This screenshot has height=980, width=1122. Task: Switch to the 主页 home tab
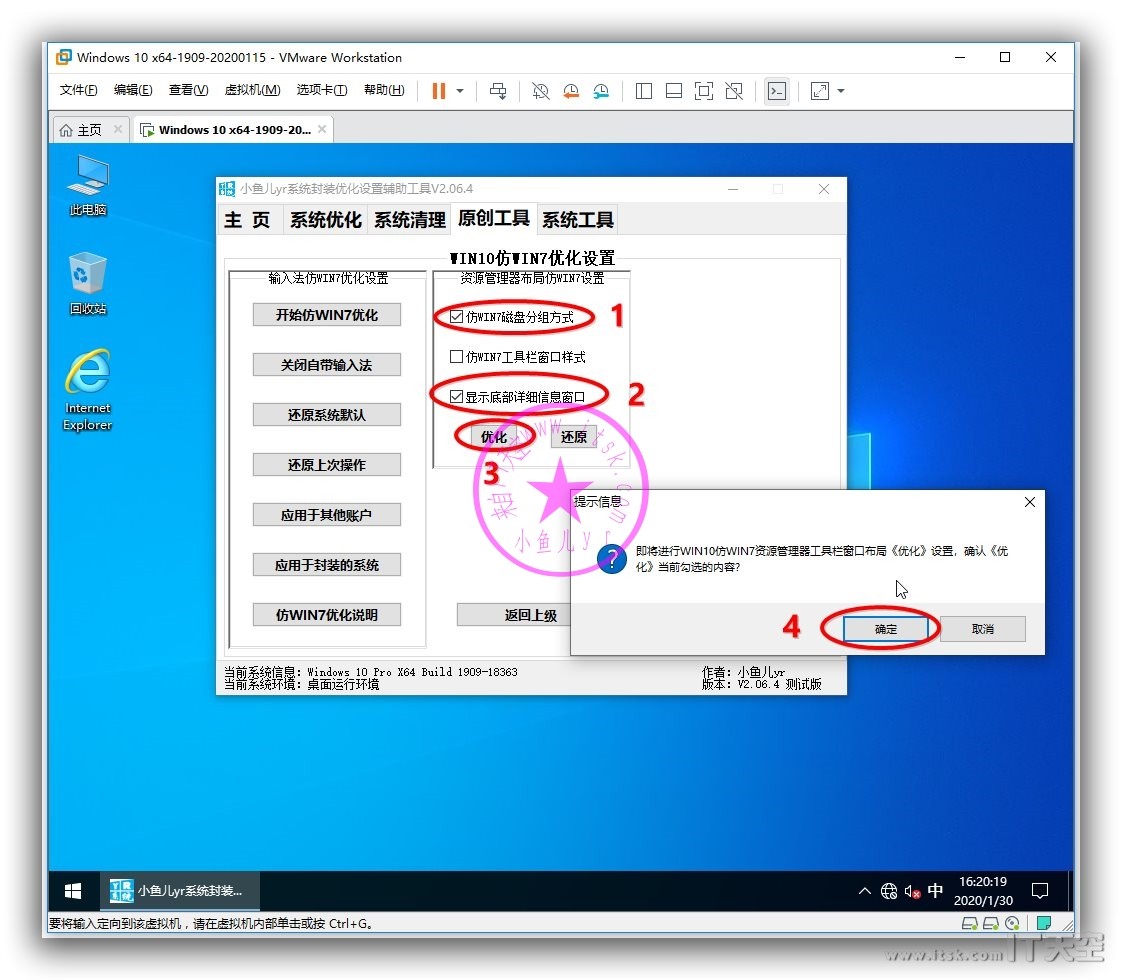tap(89, 130)
